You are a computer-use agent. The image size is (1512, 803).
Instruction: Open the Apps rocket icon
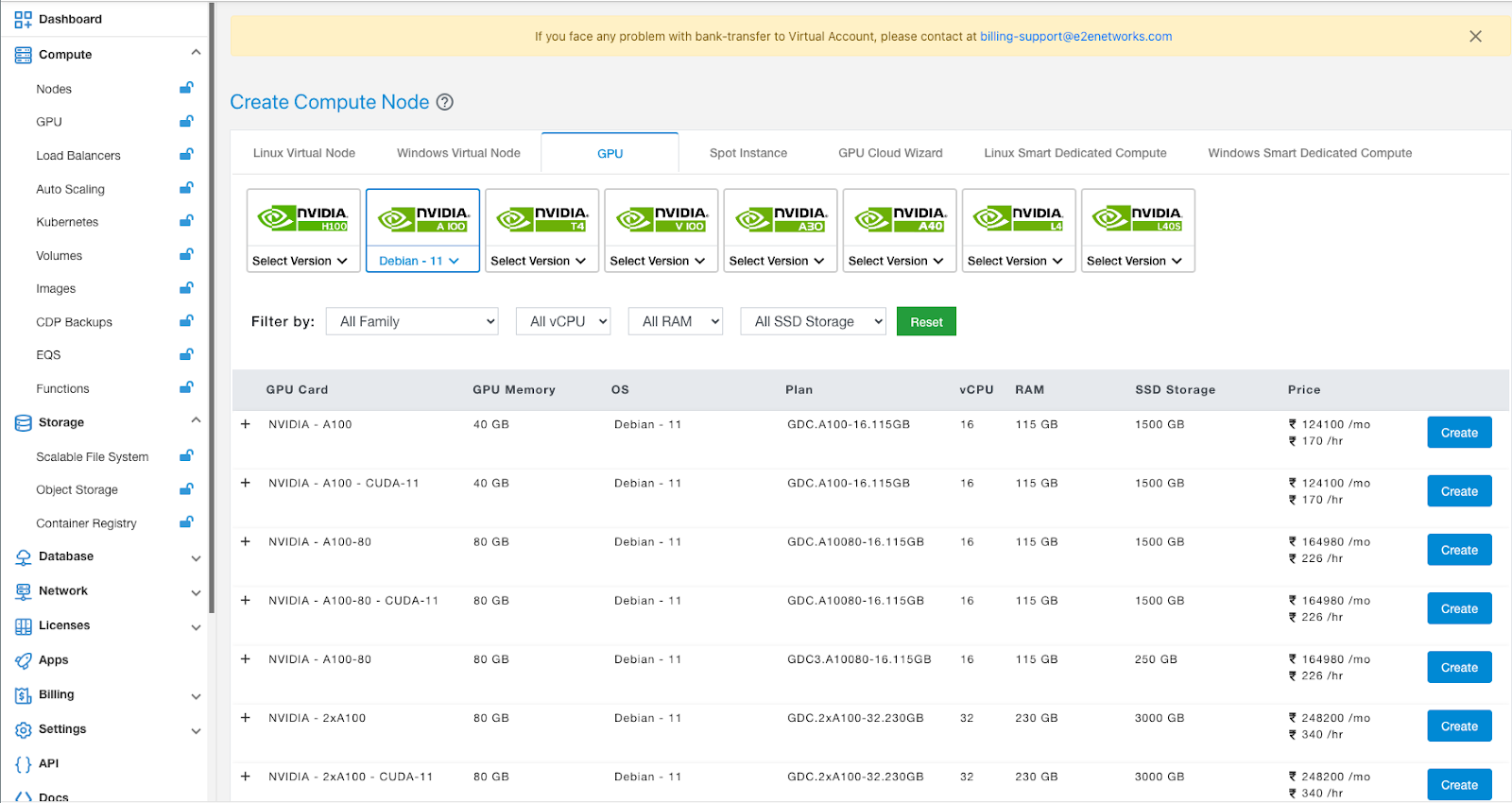(23, 660)
